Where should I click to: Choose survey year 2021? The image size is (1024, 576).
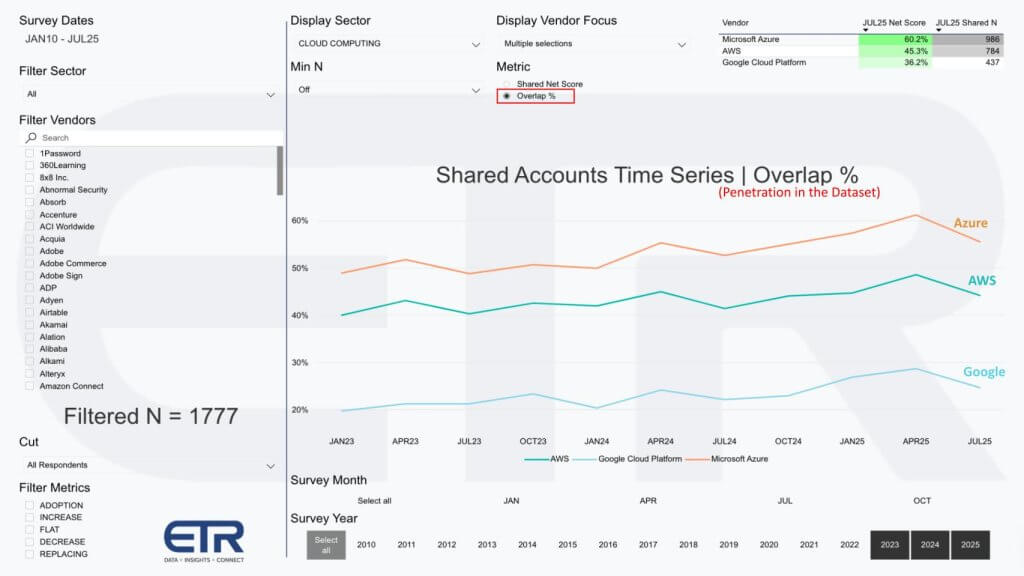[x=809, y=545]
